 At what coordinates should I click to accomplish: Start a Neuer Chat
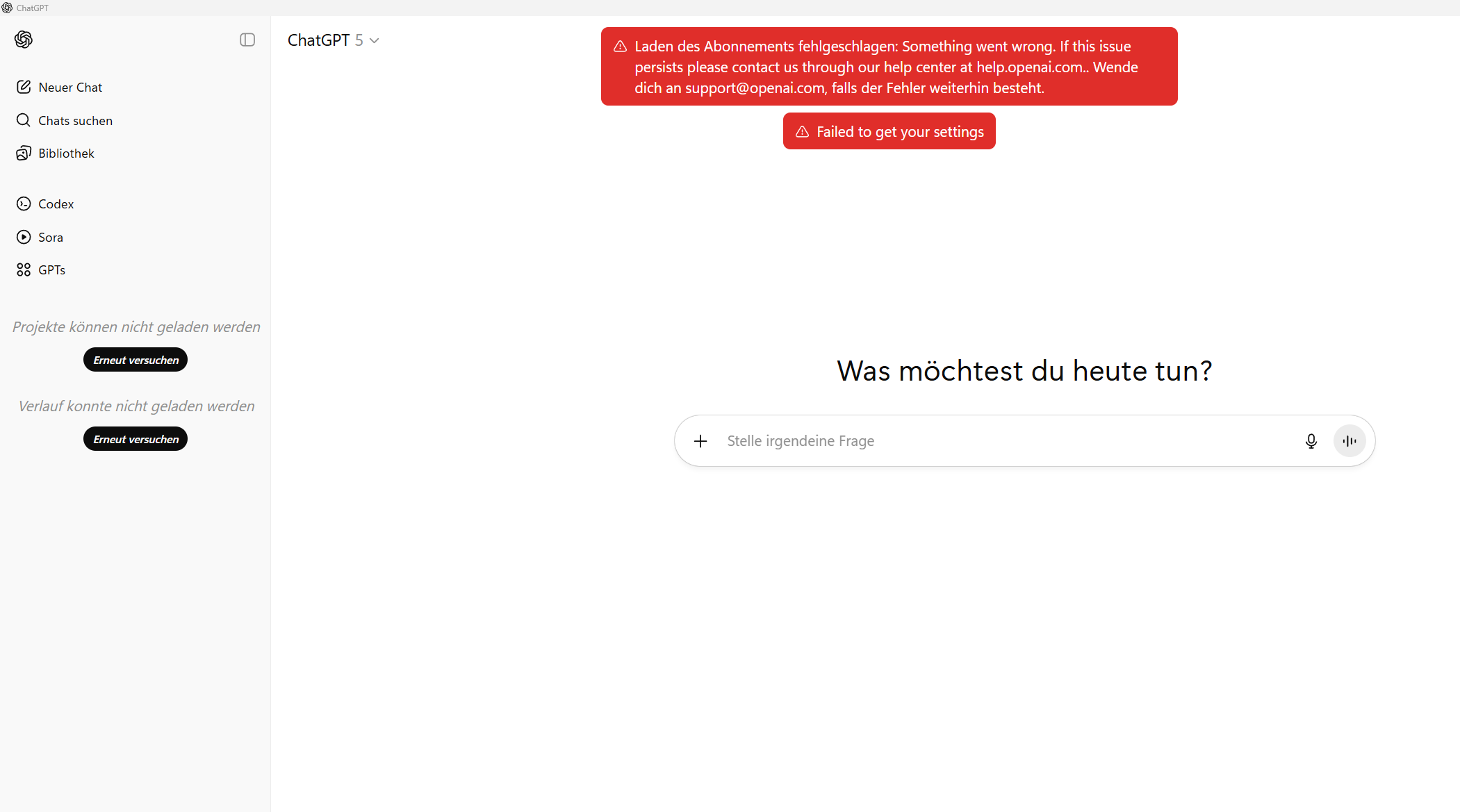tap(69, 87)
